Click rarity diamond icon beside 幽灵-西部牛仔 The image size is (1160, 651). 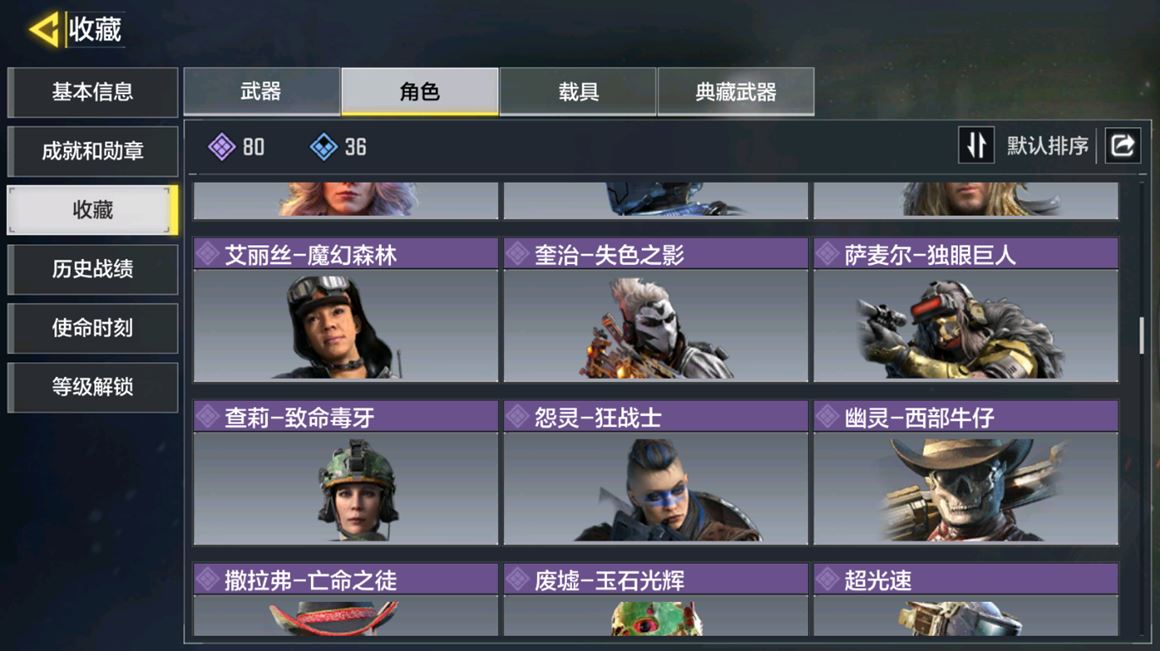828,417
